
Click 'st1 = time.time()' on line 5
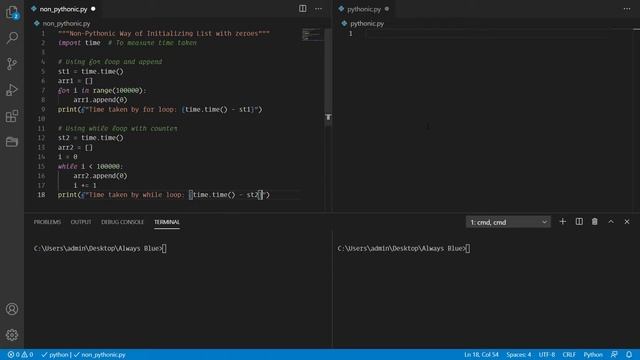90,71
